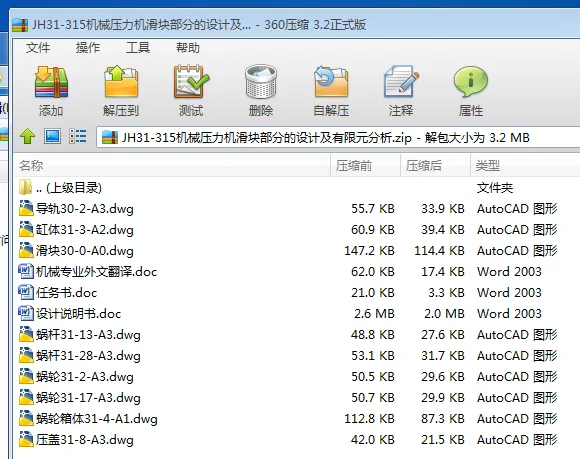
Task: Select file name 机械专业外文翻译.doc
Action: [96, 272]
